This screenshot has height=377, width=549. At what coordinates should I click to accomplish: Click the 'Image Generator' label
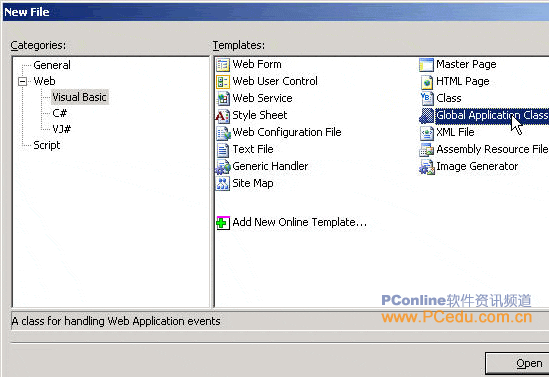477,166
